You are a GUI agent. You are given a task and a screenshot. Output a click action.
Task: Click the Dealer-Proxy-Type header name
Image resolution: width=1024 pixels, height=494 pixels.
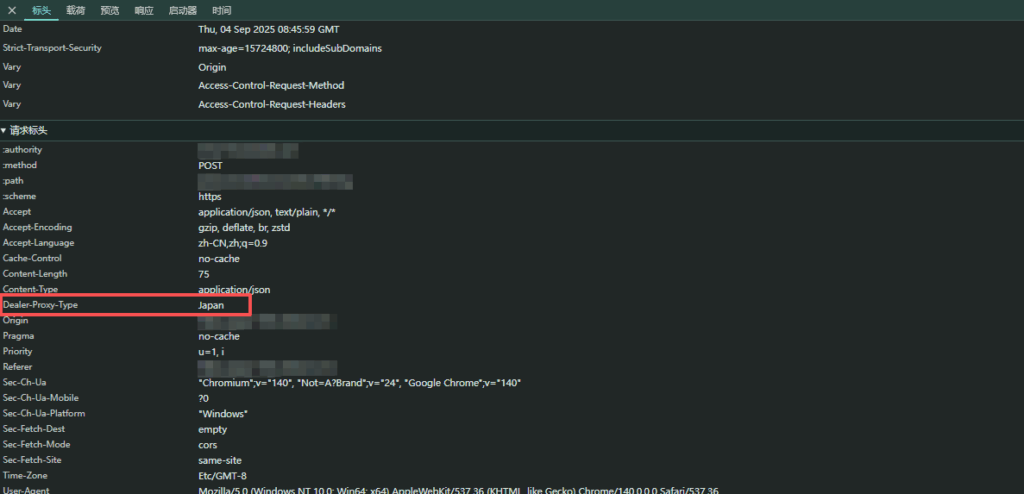(40, 305)
